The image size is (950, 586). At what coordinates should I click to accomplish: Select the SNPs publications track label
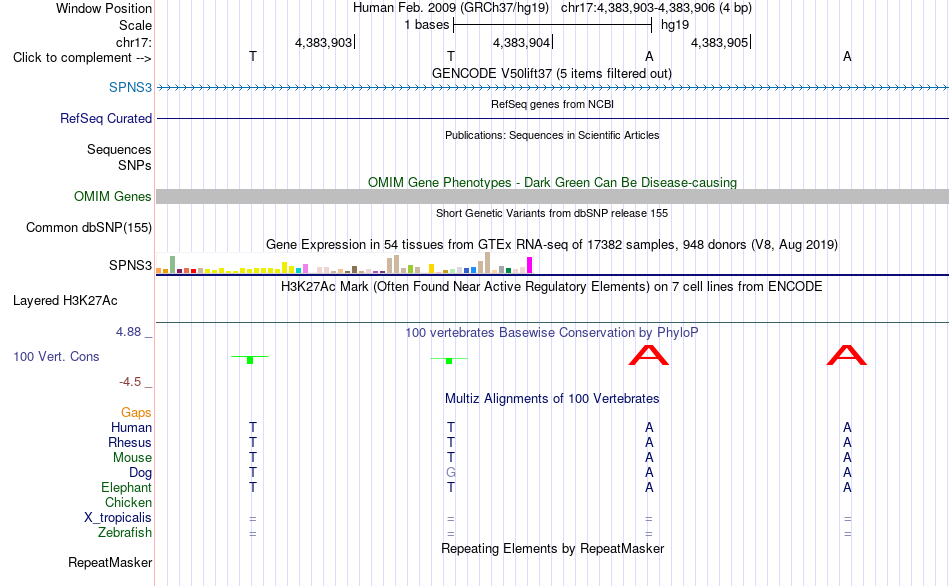coord(135,165)
